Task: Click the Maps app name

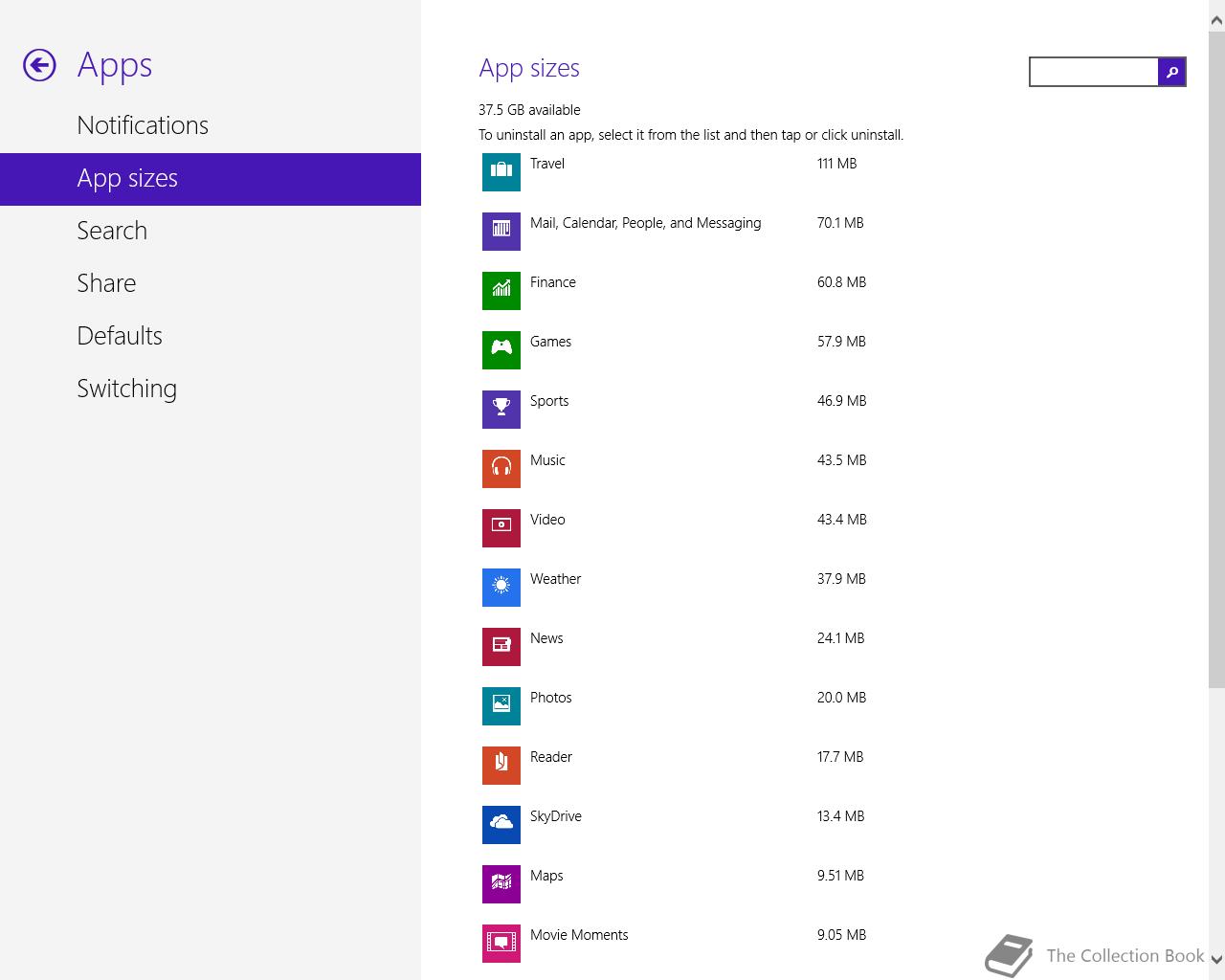Action: [546, 876]
